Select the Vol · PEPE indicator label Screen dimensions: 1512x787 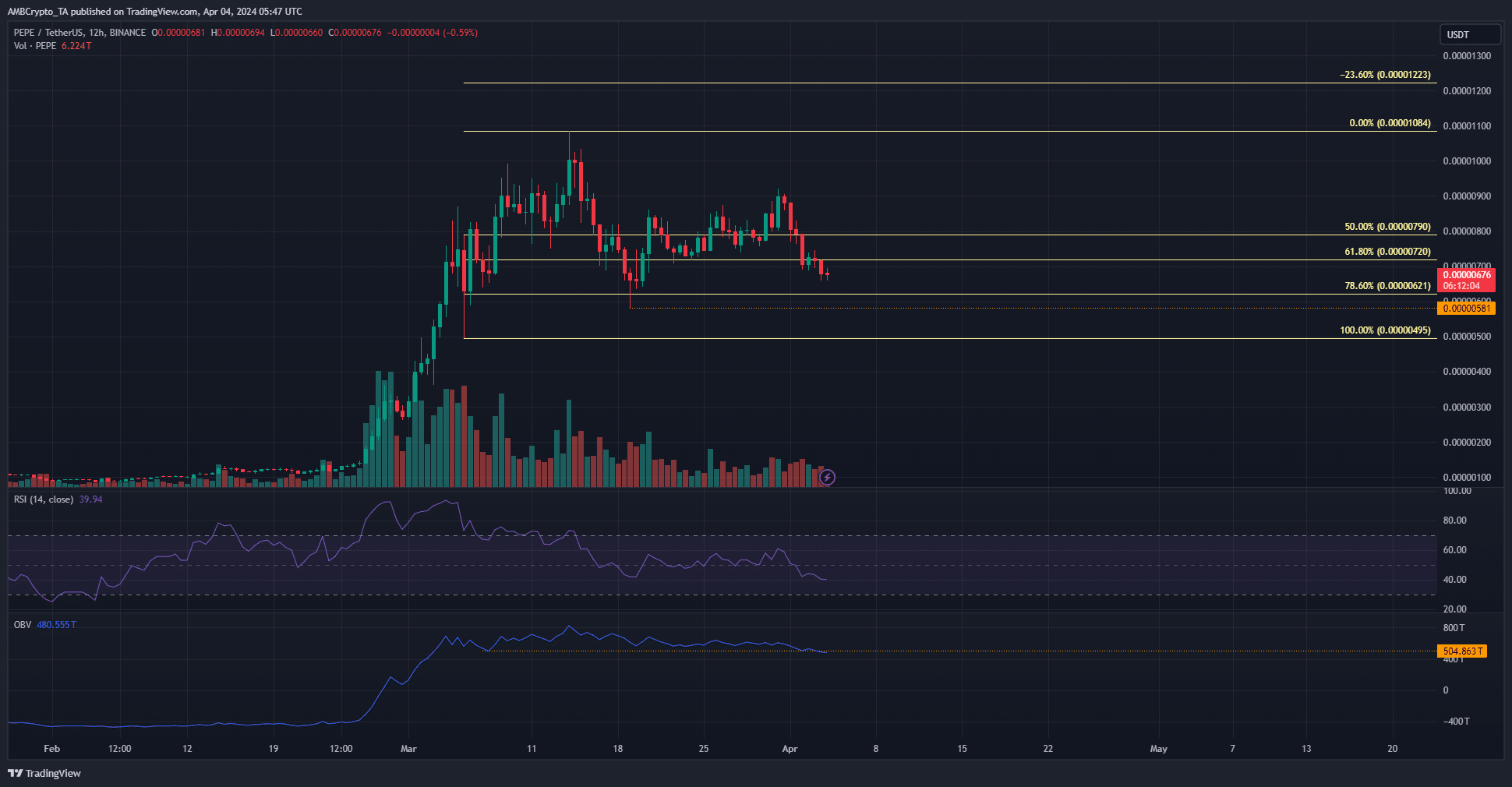tap(35, 46)
